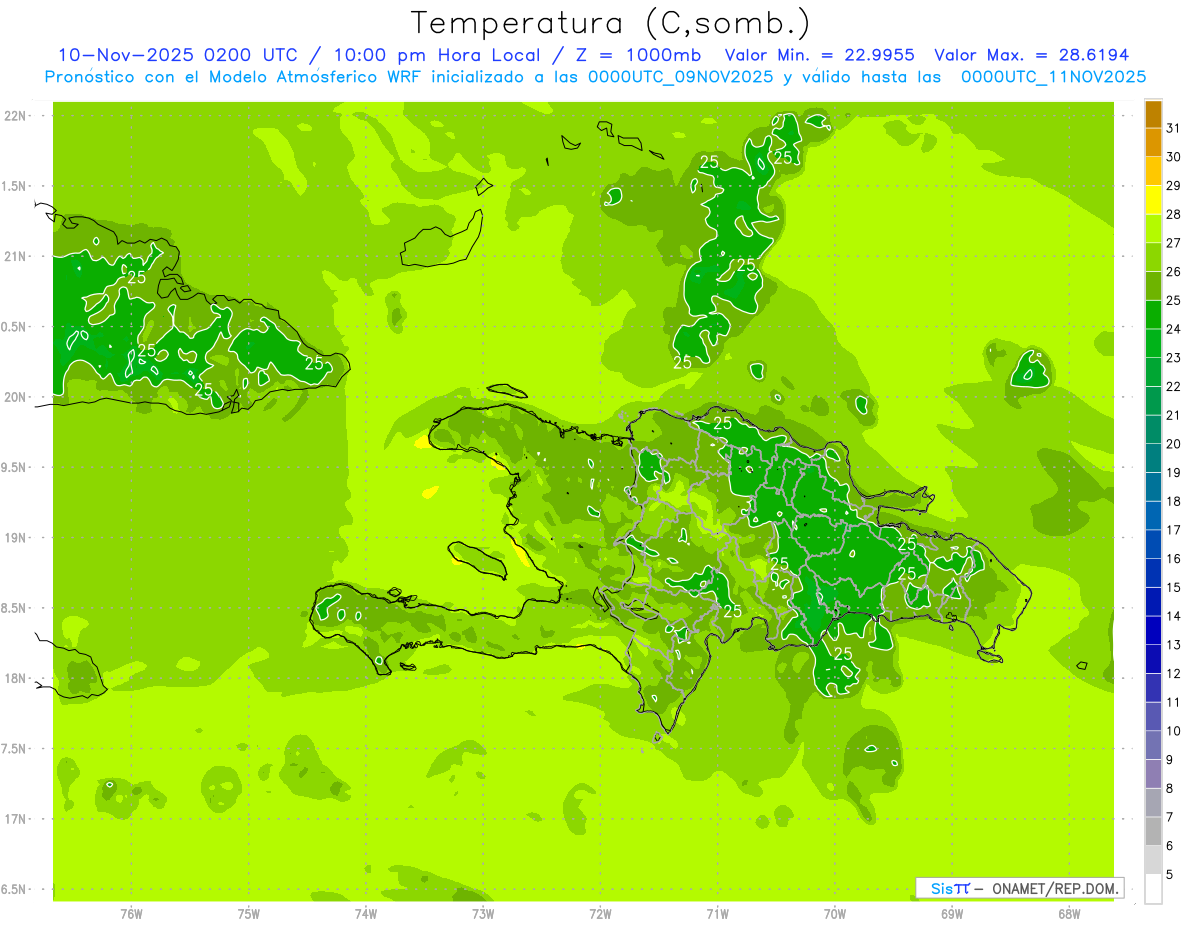Click the latitude label '19N'
Image resolution: width=1200 pixels, height=927 pixels.
[17, 537]
